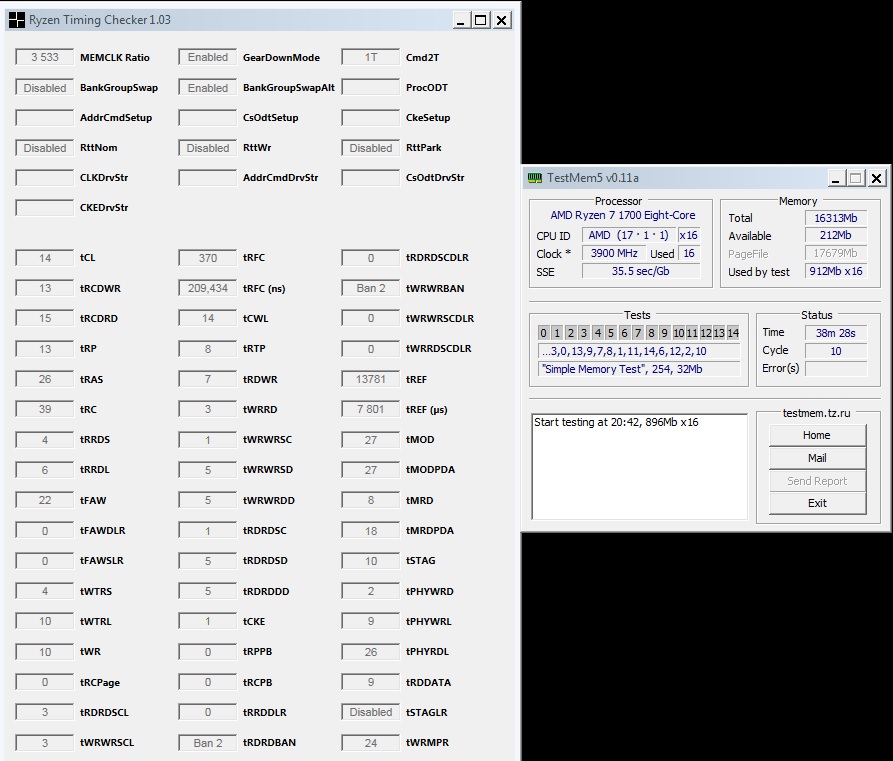The width and height of the screenshot is (893, 761).
Task: Click the BankGroupSwapAlt Enabled field
Action: pyautogui.click(x=207, y=88)
